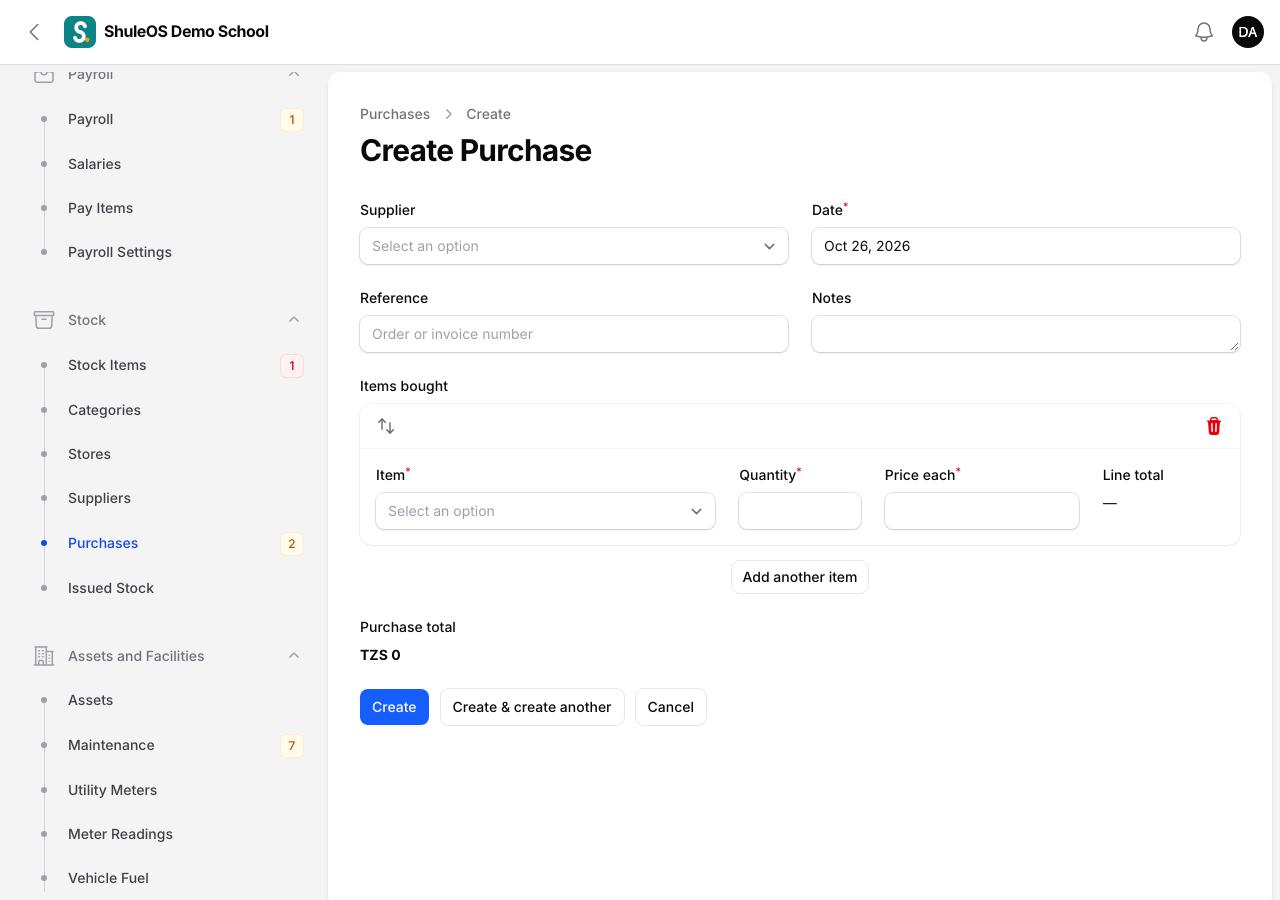Cancel the purchase form
The height and width of the screenshot is (900, 1280).
(671, 707)
